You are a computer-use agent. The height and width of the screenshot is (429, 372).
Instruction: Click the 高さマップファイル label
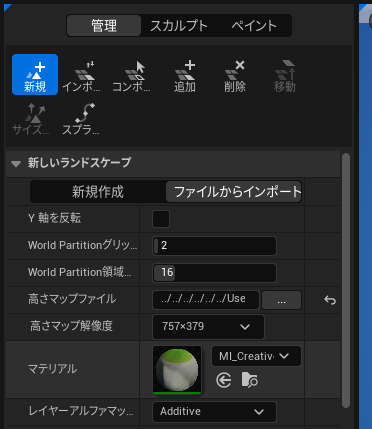tap(72, 299)
